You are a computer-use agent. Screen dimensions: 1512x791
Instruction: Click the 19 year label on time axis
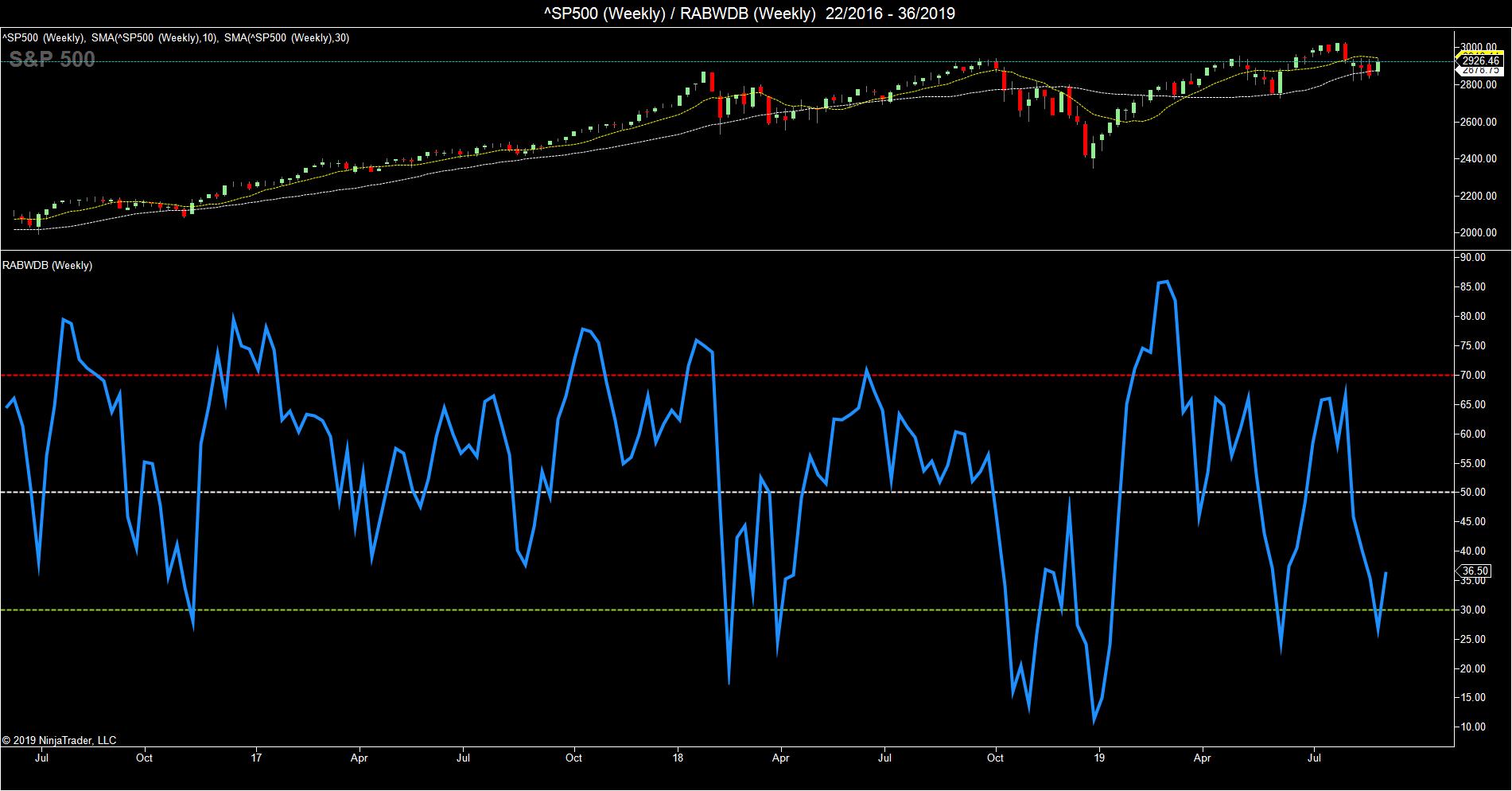click(1098, 758)
